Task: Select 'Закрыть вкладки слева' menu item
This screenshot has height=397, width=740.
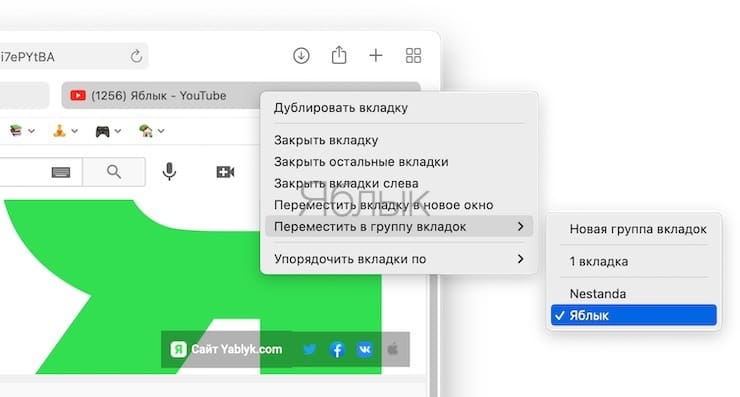Action: point(399,184)
